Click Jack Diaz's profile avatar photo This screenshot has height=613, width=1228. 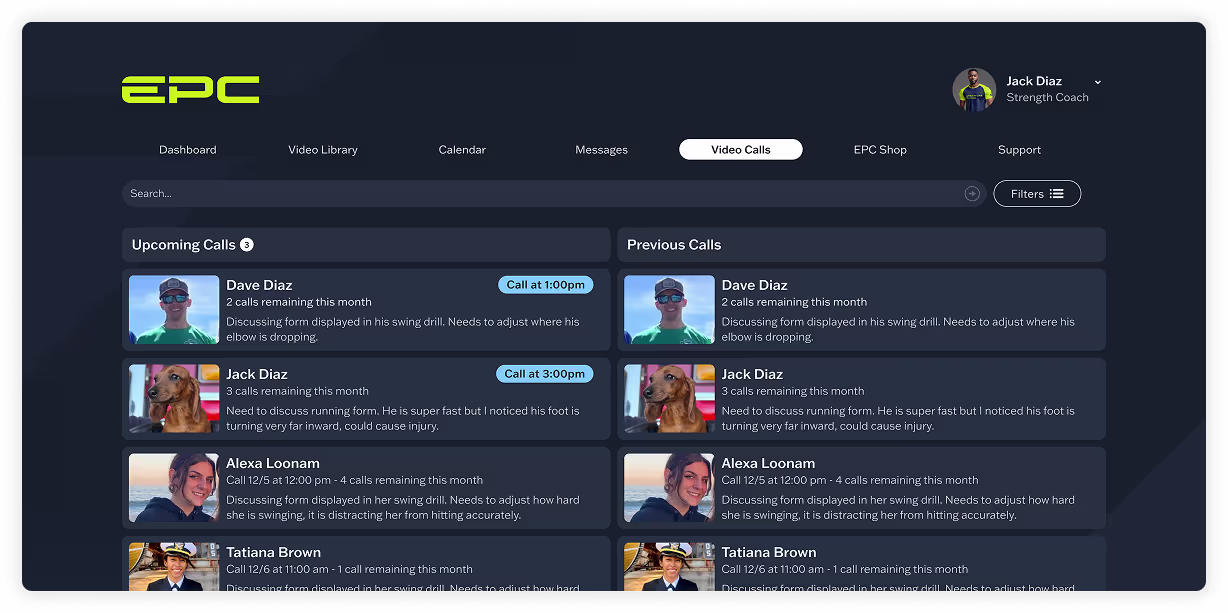point(972,89)
